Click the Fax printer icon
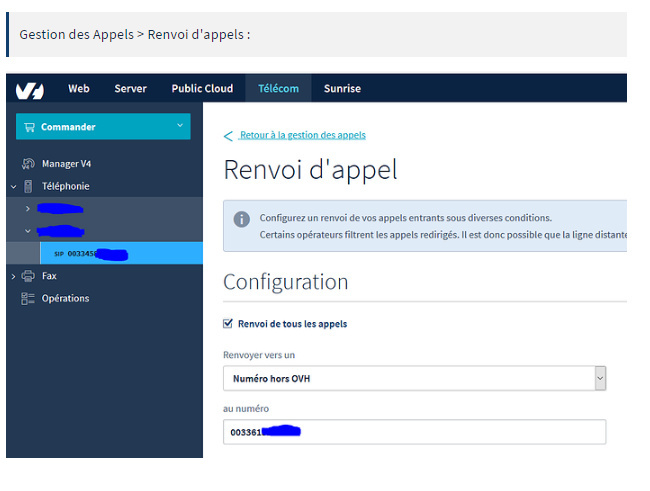Viewport: 650px width, 491px height. (28, 276)
